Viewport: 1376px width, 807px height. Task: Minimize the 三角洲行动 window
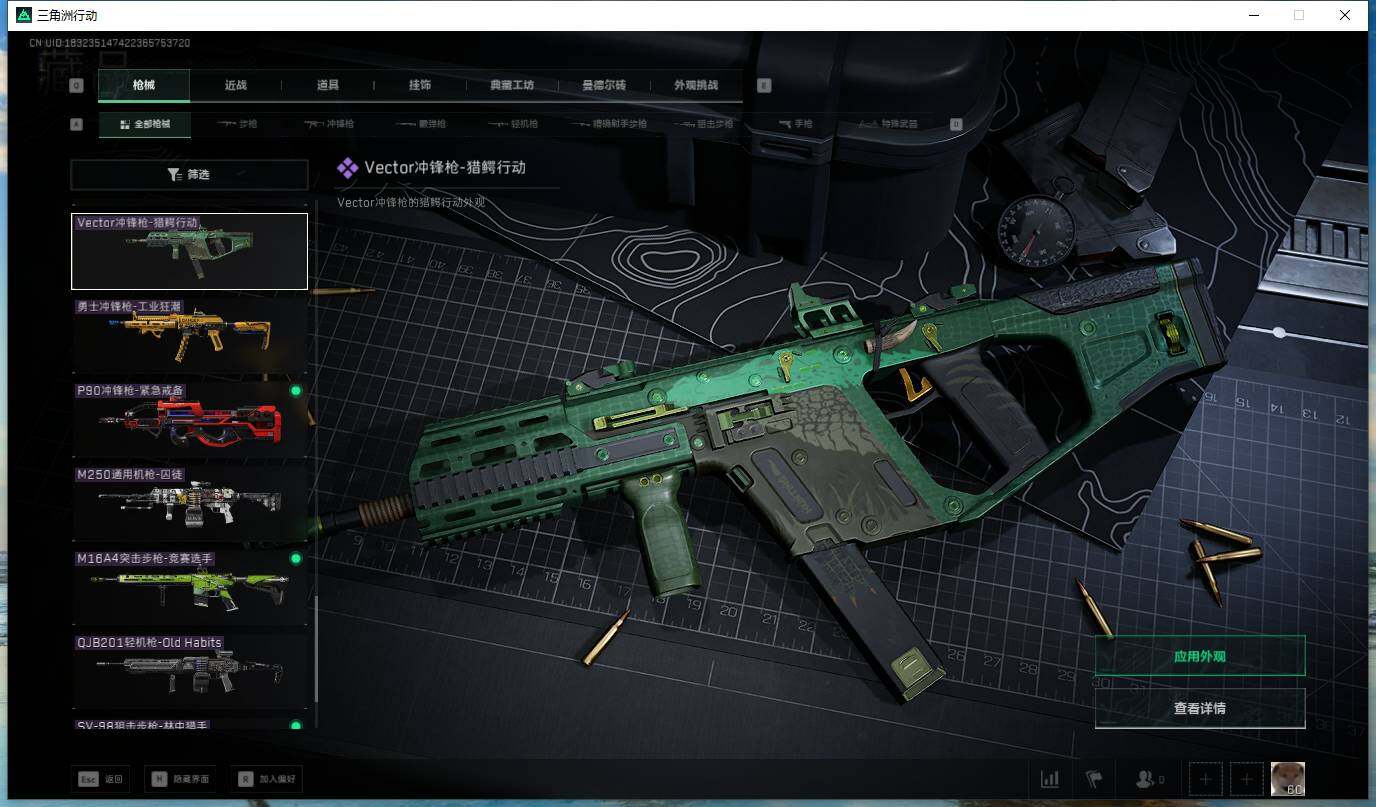[x=1253, y=15]
